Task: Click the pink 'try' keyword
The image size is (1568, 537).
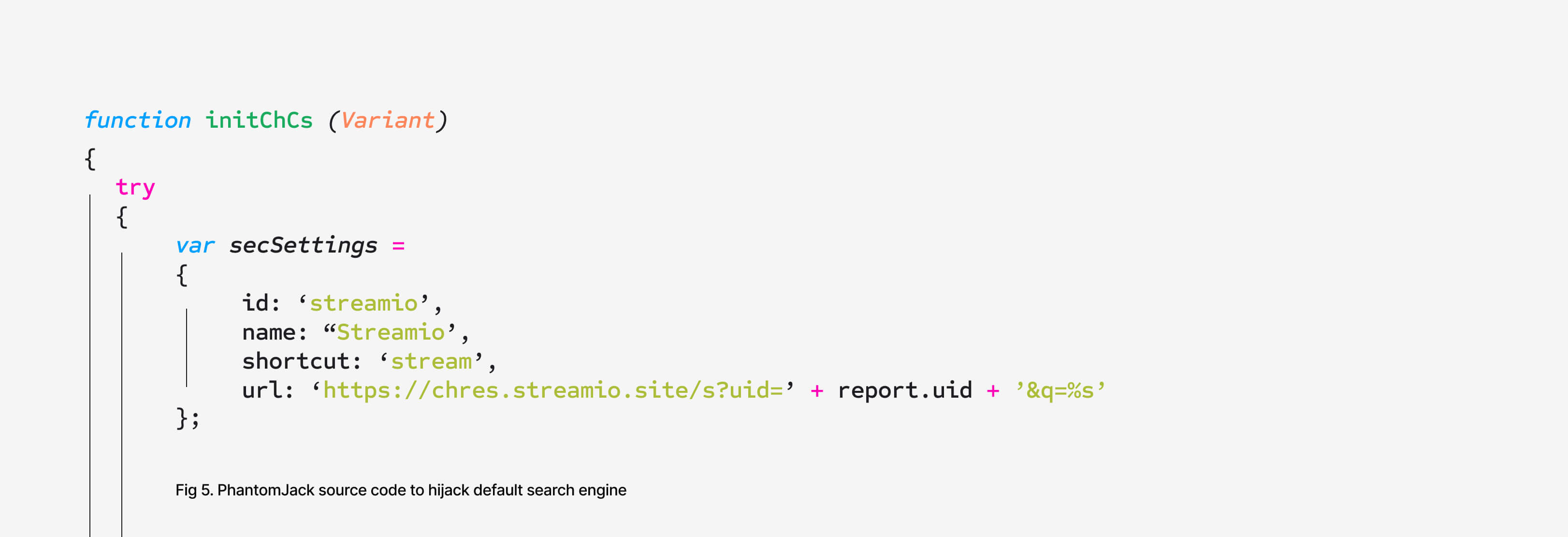Action: tap(135, 187)
